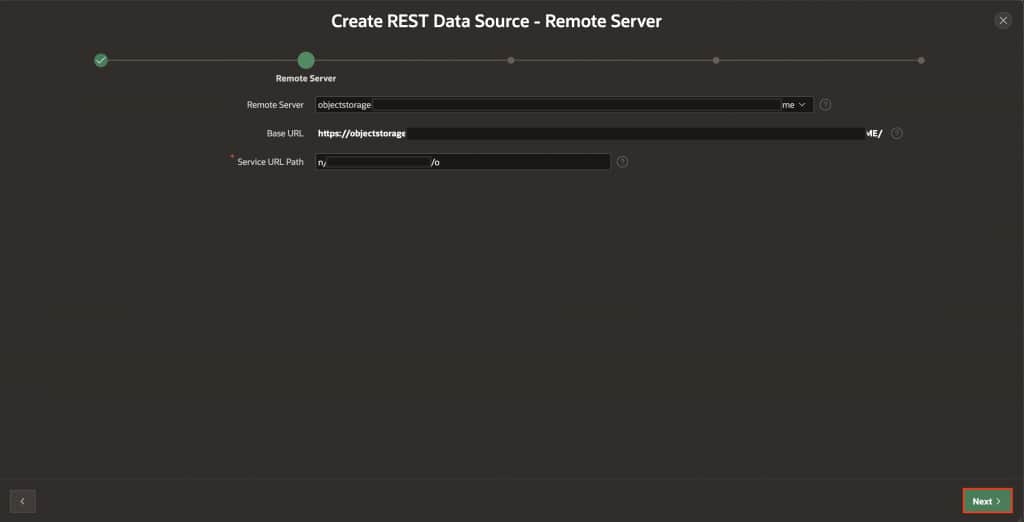
Task: Focus the Service URL Path input
Action: click(x=520, y=162)
